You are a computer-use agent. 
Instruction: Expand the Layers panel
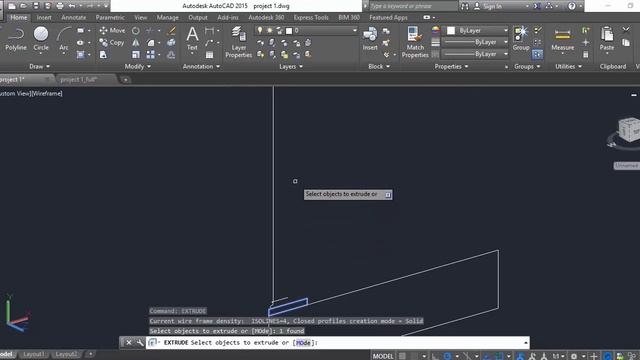(x=291, y=66)
